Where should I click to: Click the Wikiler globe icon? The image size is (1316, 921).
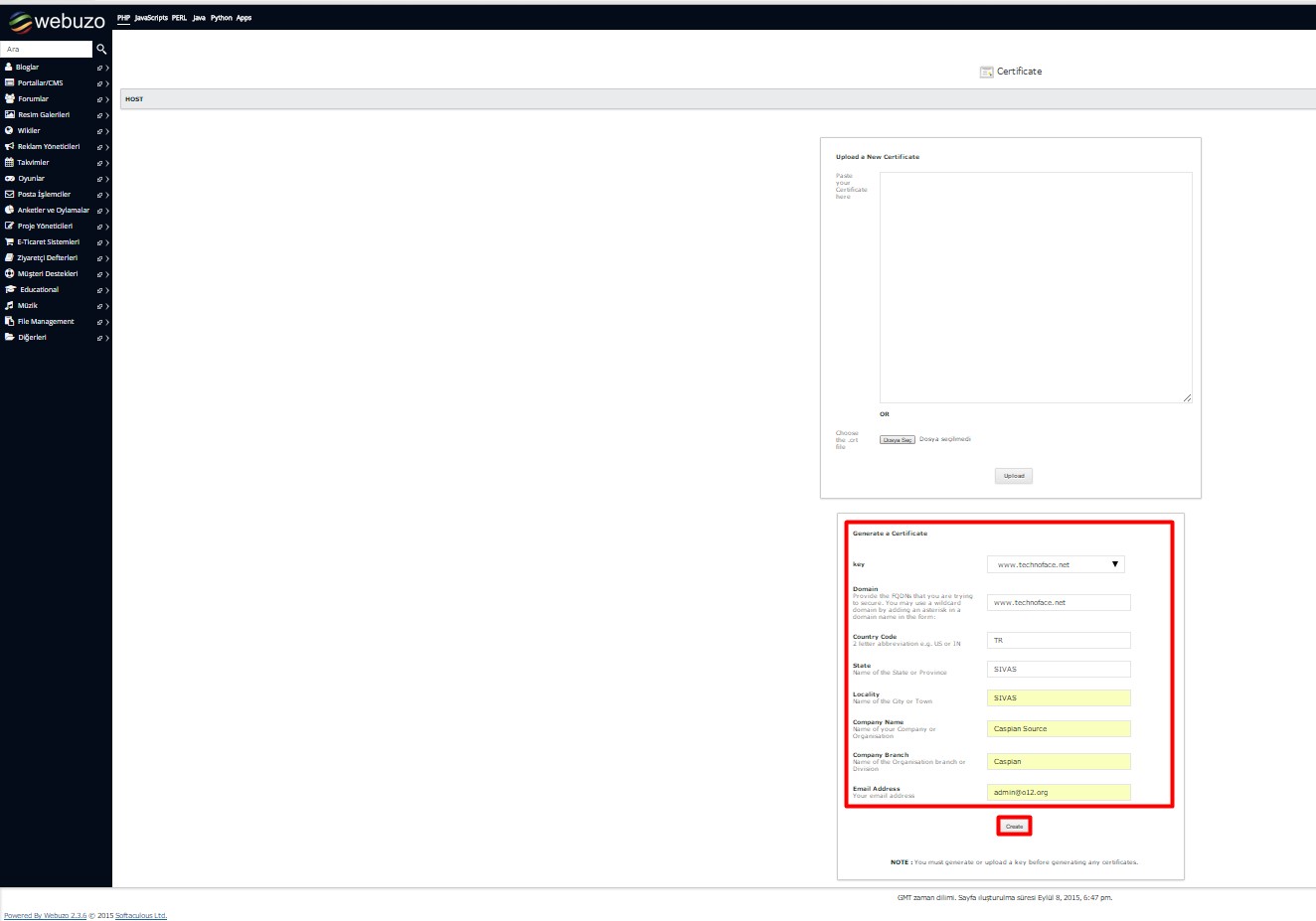pyautogui.click(x=9, y=130)
